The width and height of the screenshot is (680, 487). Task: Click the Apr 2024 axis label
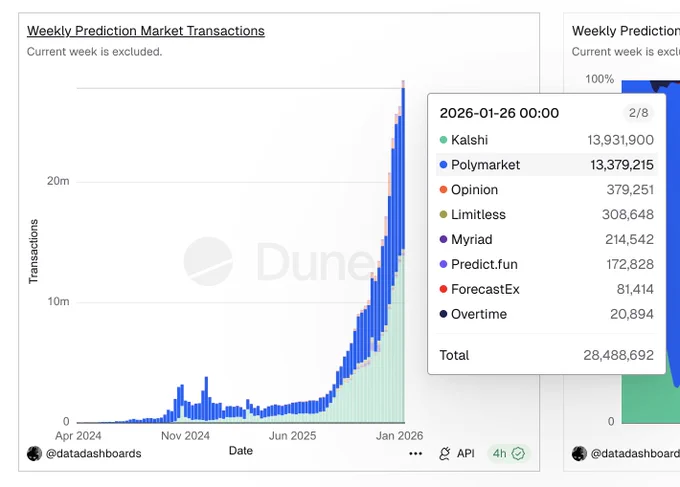click(78, 436)
